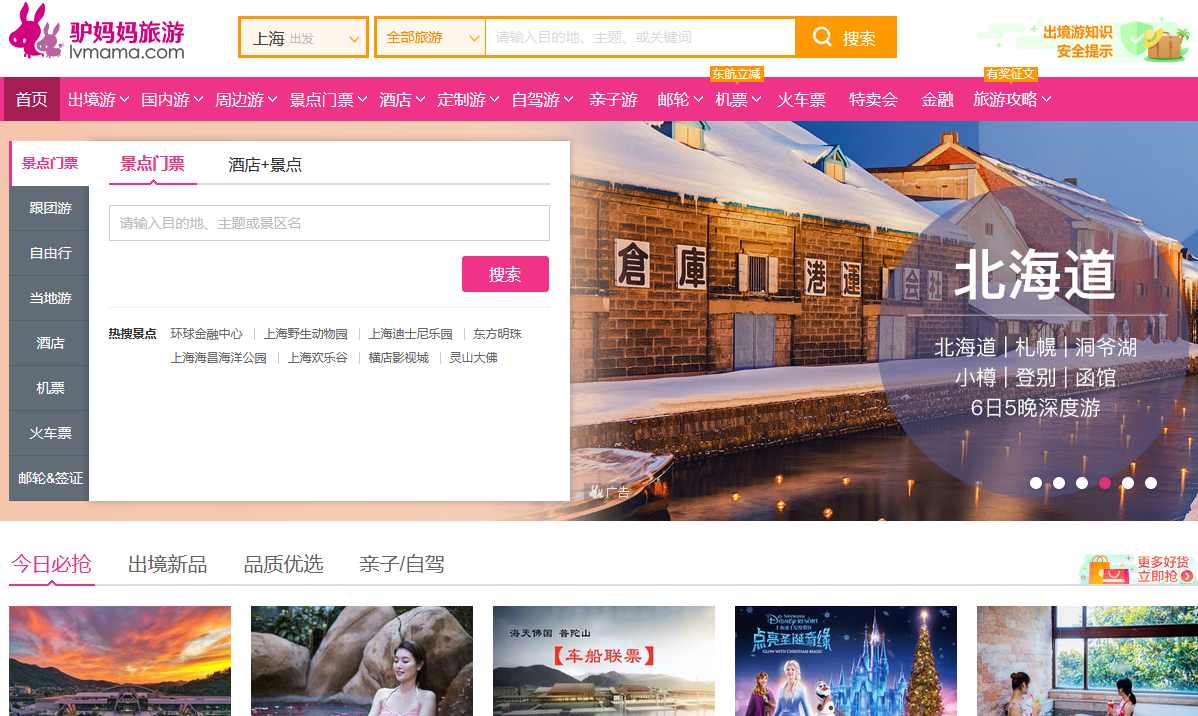Click the scenic spot name input field
This screenshot has height=716, width=1198.
pos(329,223)
